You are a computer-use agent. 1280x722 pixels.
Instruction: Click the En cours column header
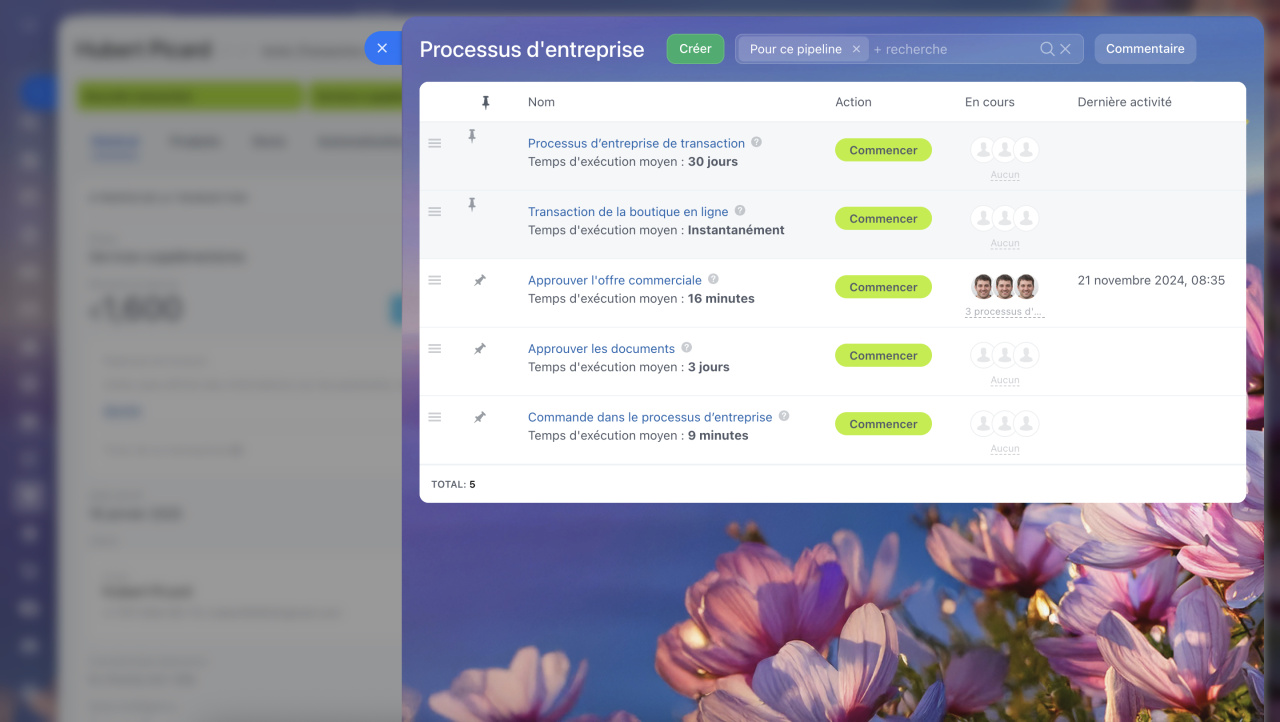[990, 102]
